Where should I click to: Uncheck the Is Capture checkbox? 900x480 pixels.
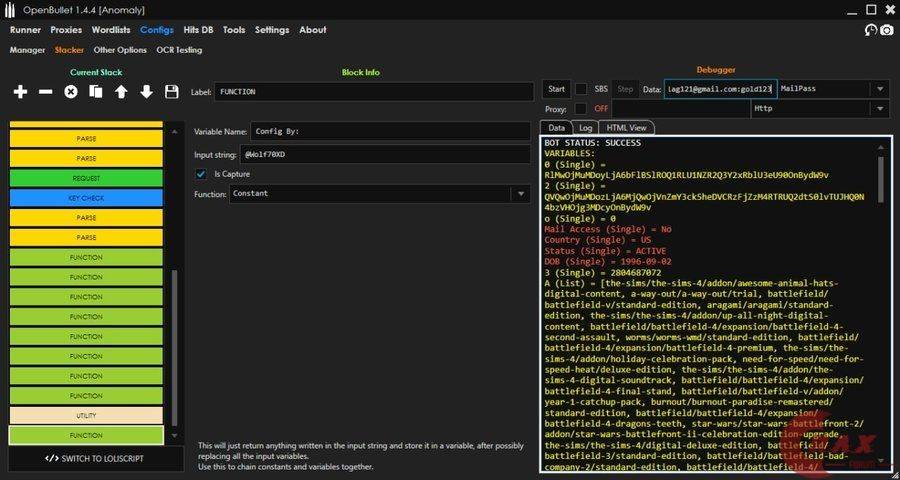coord(201,174)
